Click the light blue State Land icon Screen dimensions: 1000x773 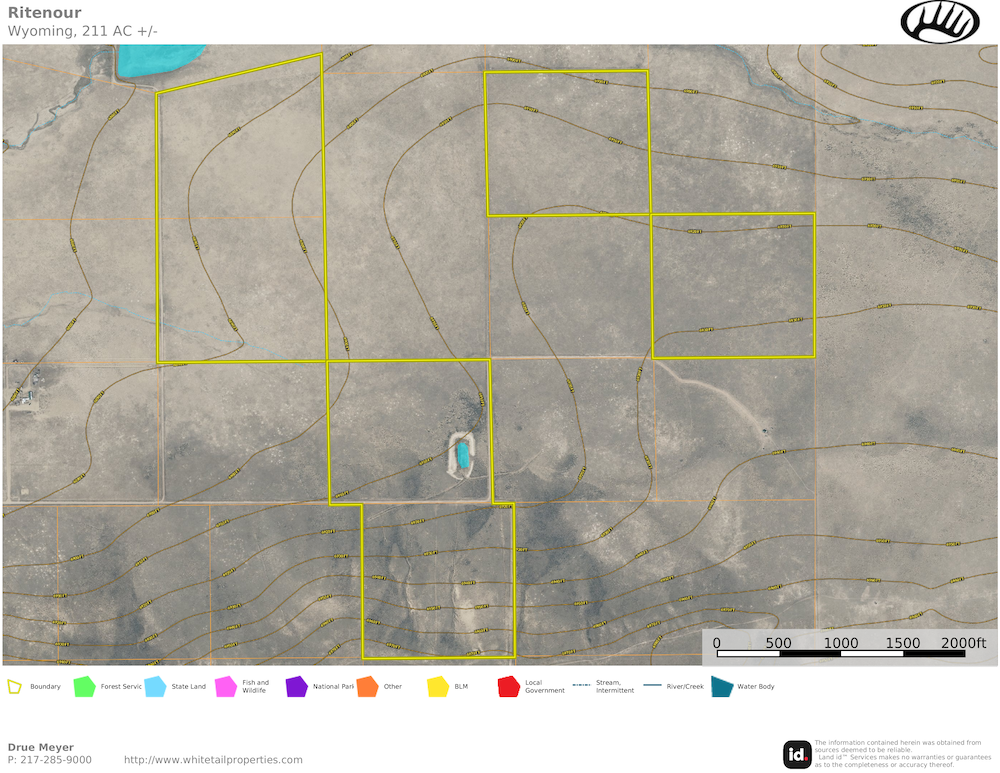(x=155, y=687)
